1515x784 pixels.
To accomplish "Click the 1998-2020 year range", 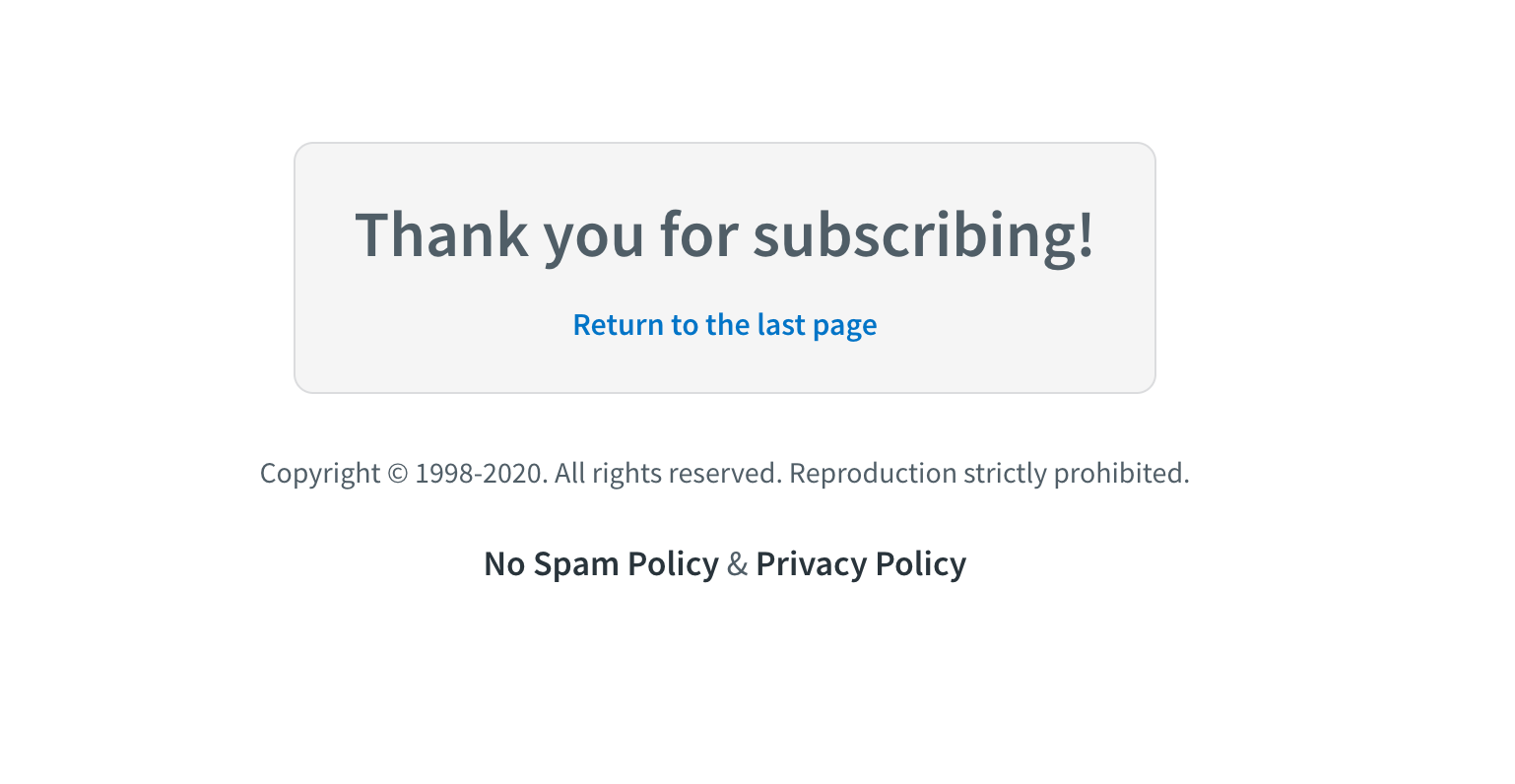I will (479, 474).
